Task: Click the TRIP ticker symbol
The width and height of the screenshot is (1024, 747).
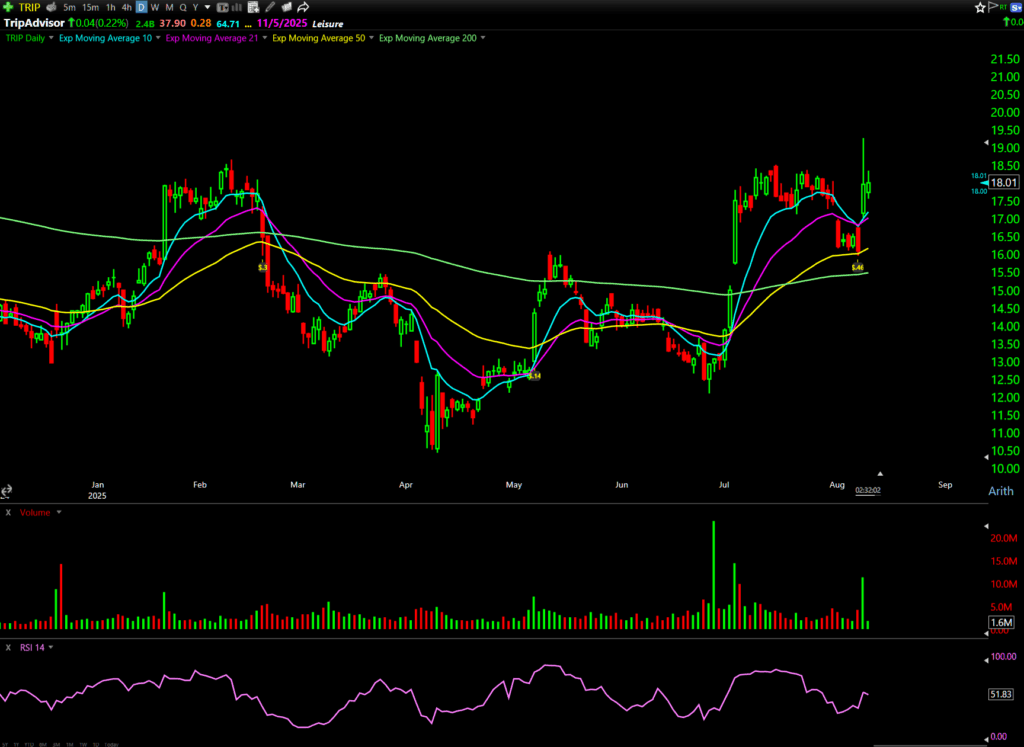Action: pos(28,7)
